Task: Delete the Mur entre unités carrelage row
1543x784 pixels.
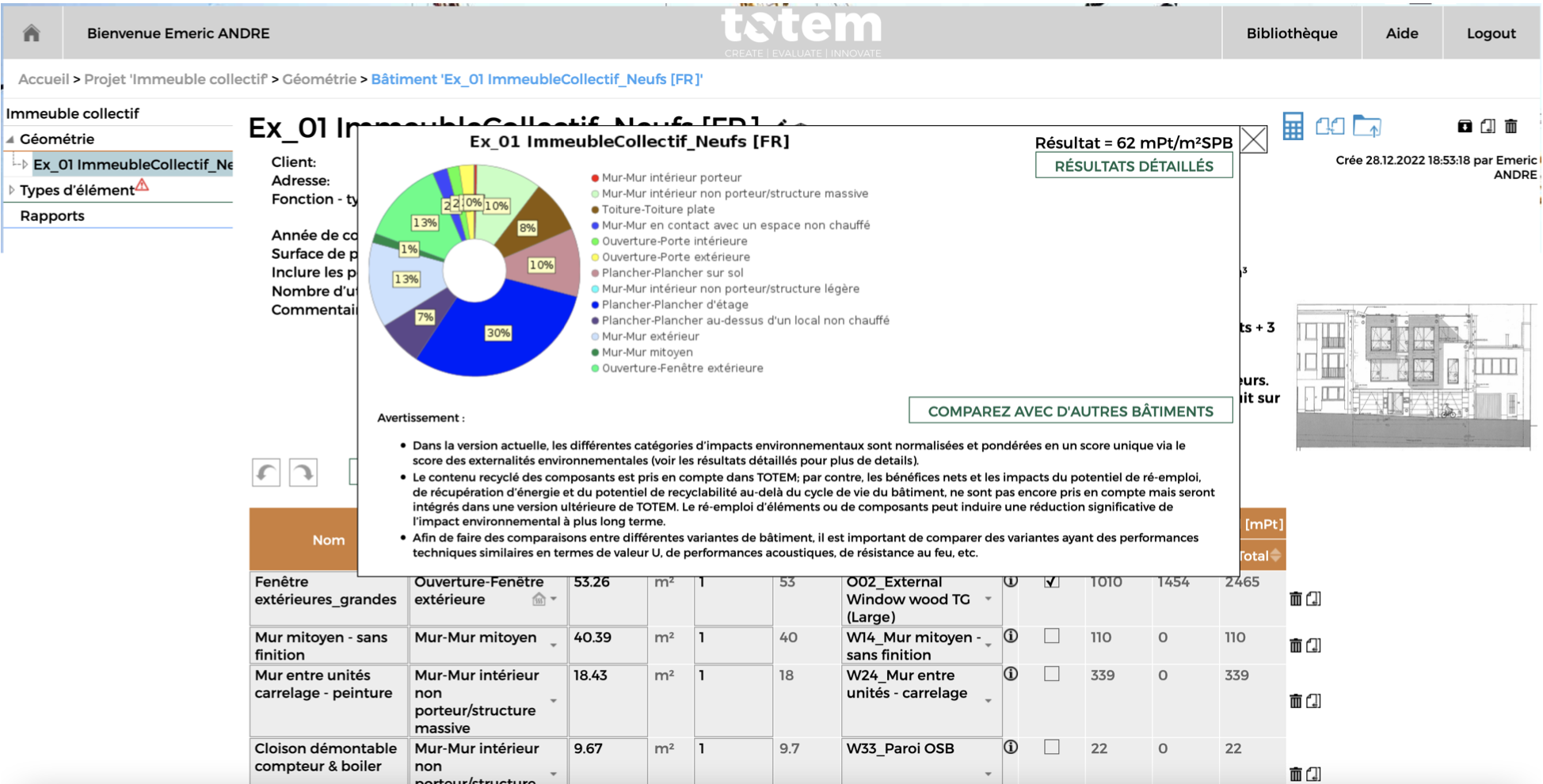Action: (1296, 701)
